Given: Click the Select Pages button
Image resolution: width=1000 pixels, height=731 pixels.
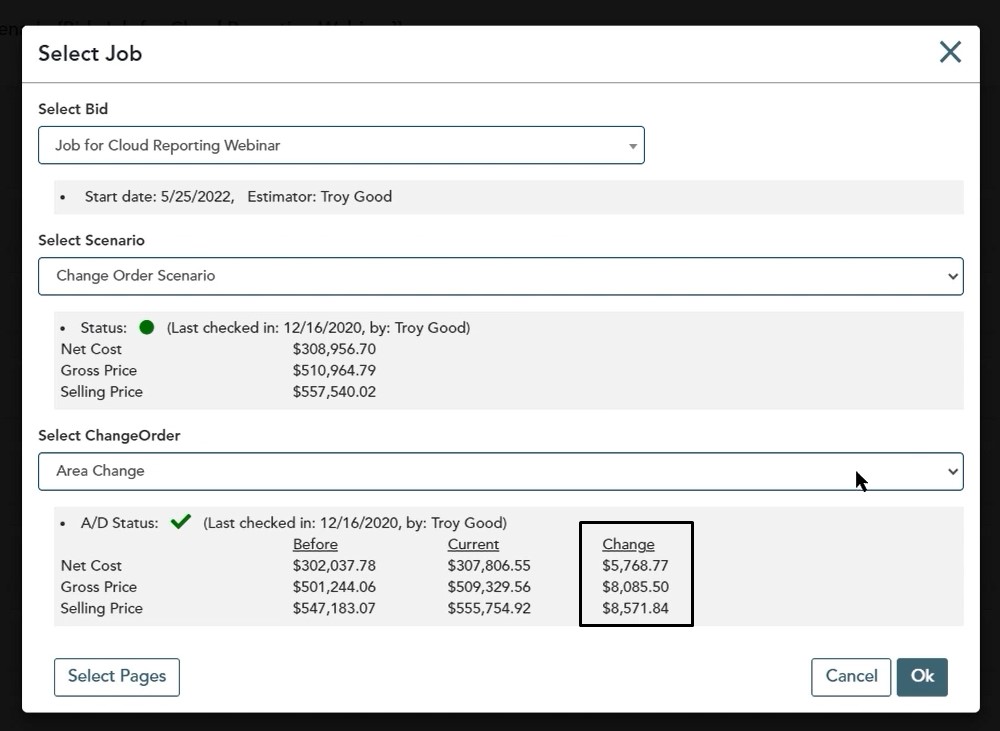Looking at the screenshot, I should pos(117,676).
